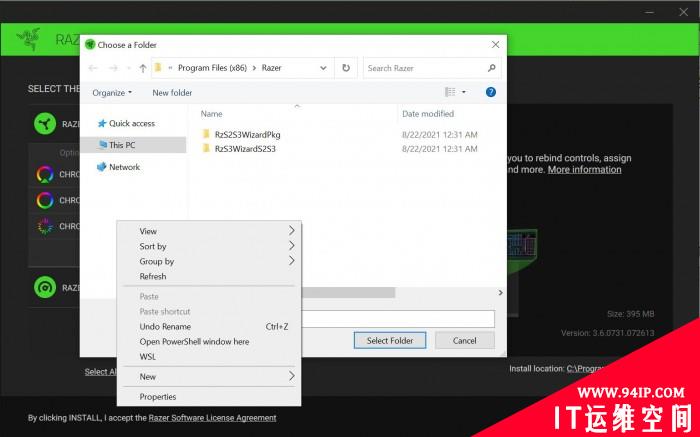Select the RzS3WizardS2S3 folder name
This screenshot has width=700, height=437.
click(x=245, y=149)
